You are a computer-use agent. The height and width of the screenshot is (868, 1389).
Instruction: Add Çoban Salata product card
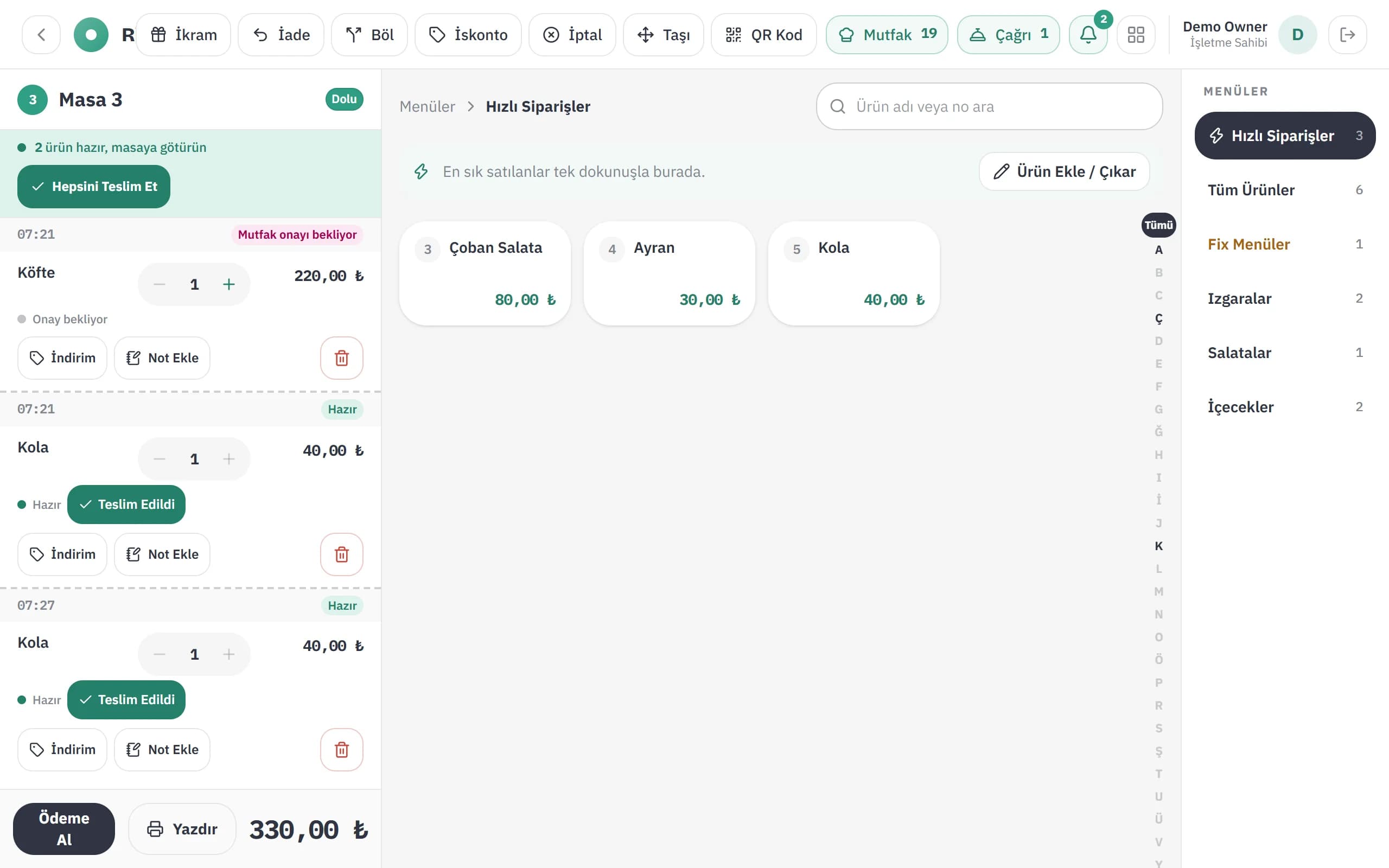(x=485, y=273)
